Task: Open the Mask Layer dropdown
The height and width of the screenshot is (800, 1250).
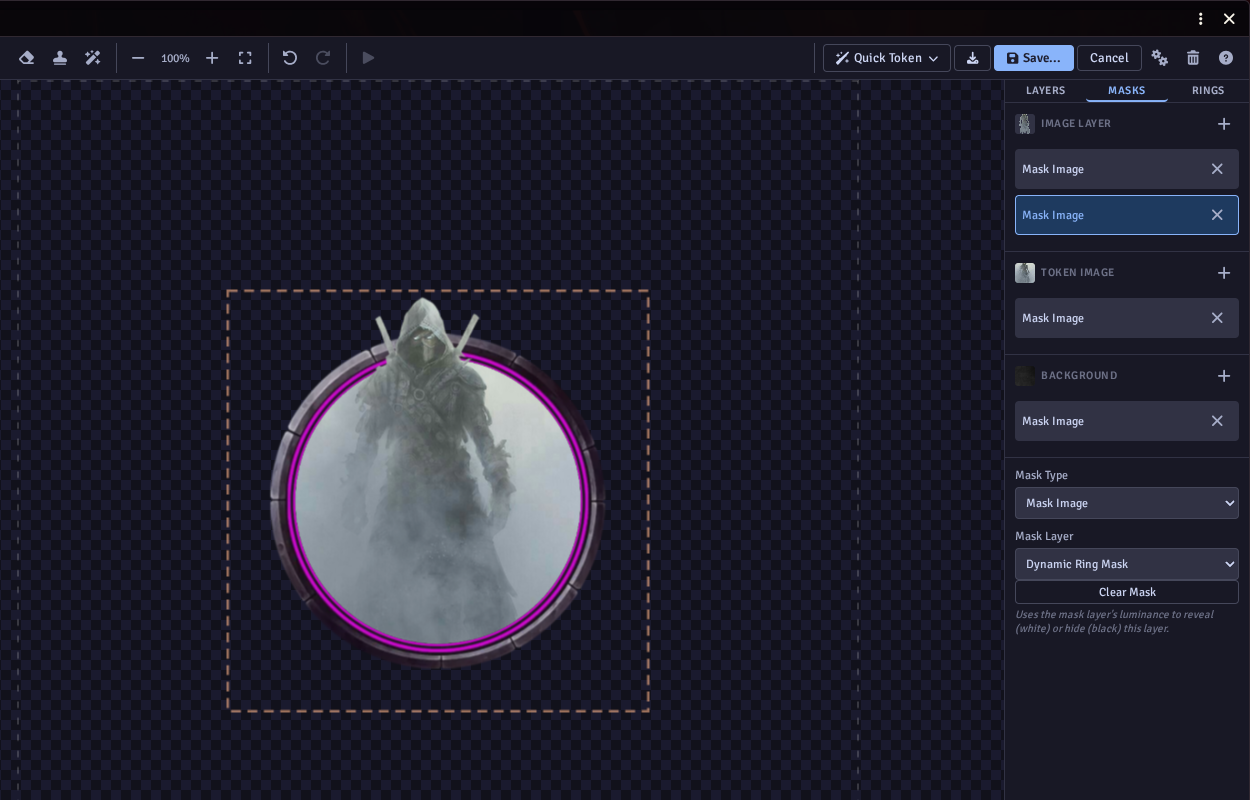Action: [x=1127, y=564]
